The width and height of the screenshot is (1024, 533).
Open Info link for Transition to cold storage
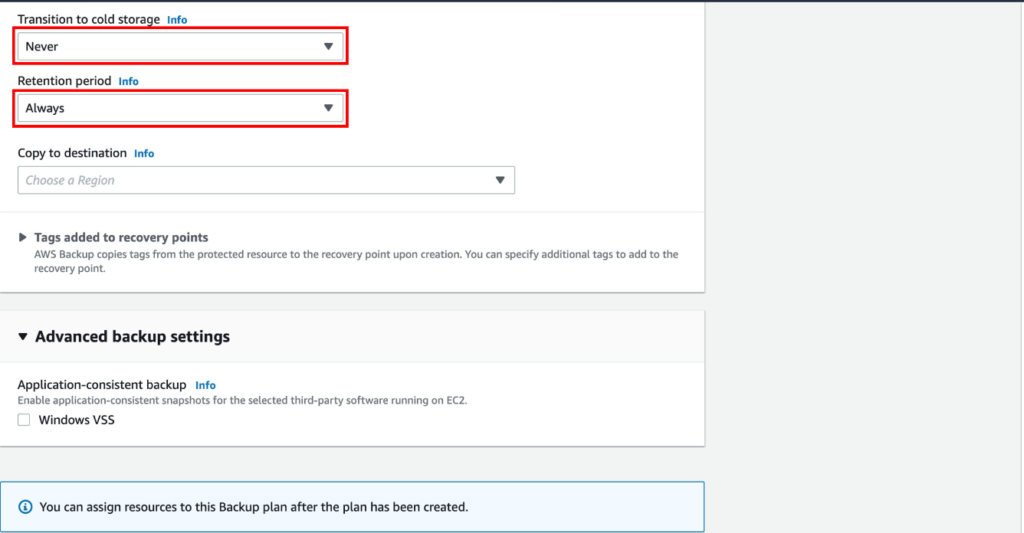tap(177, 20)
